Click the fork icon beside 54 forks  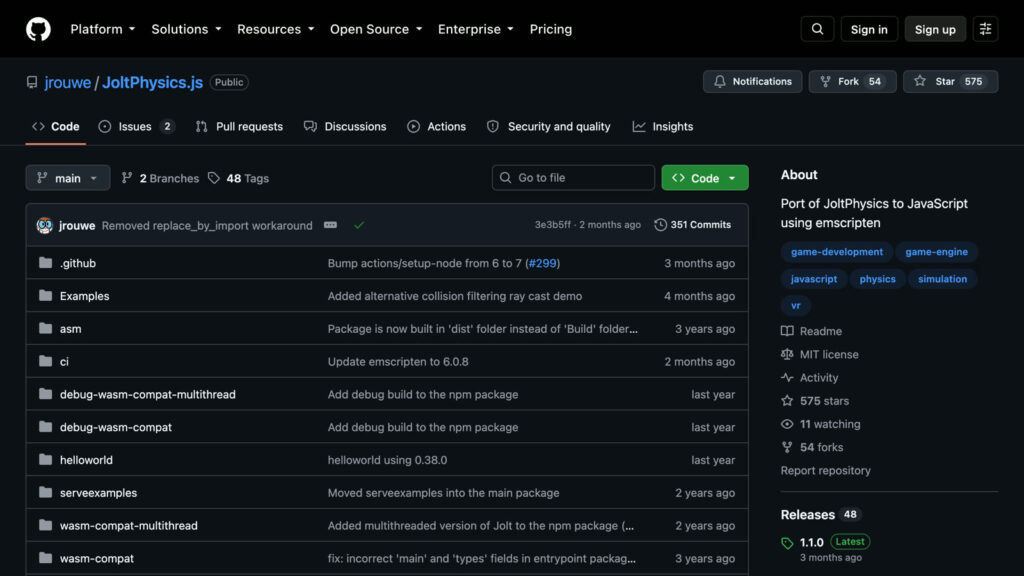click(787, 447)
